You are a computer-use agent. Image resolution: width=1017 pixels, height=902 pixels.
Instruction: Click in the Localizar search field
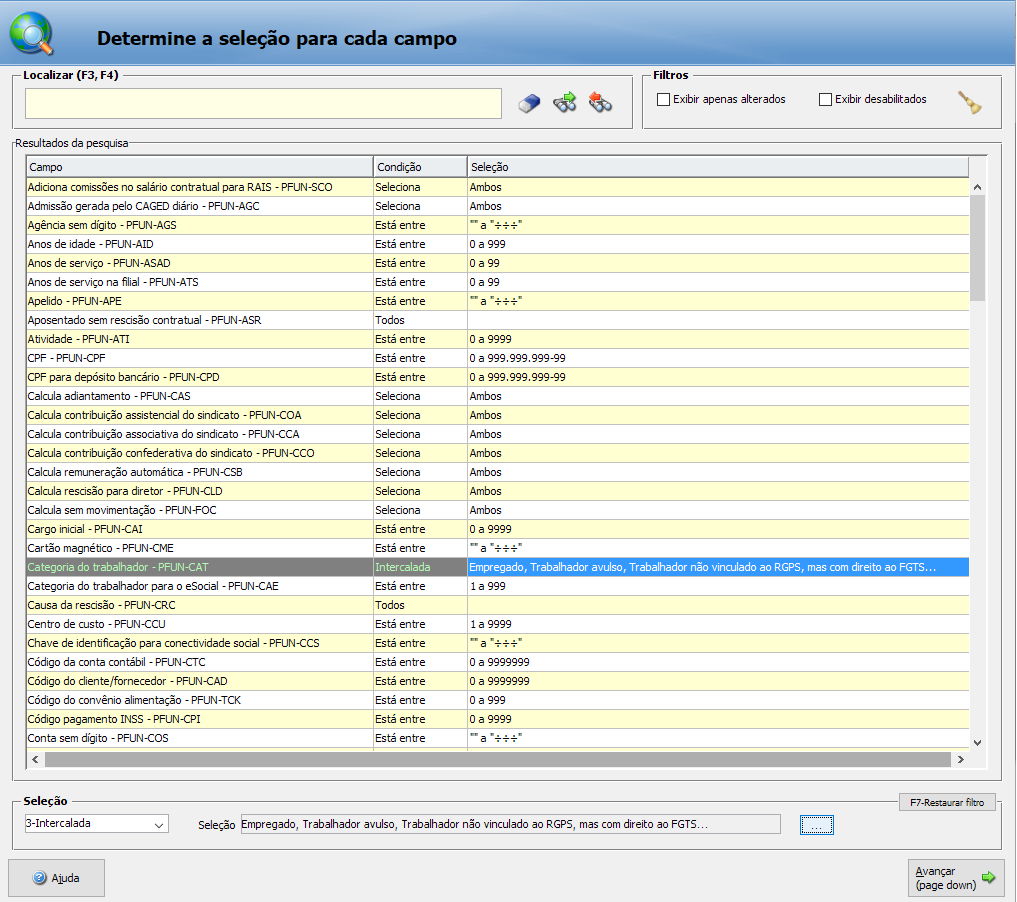point(263,103)
